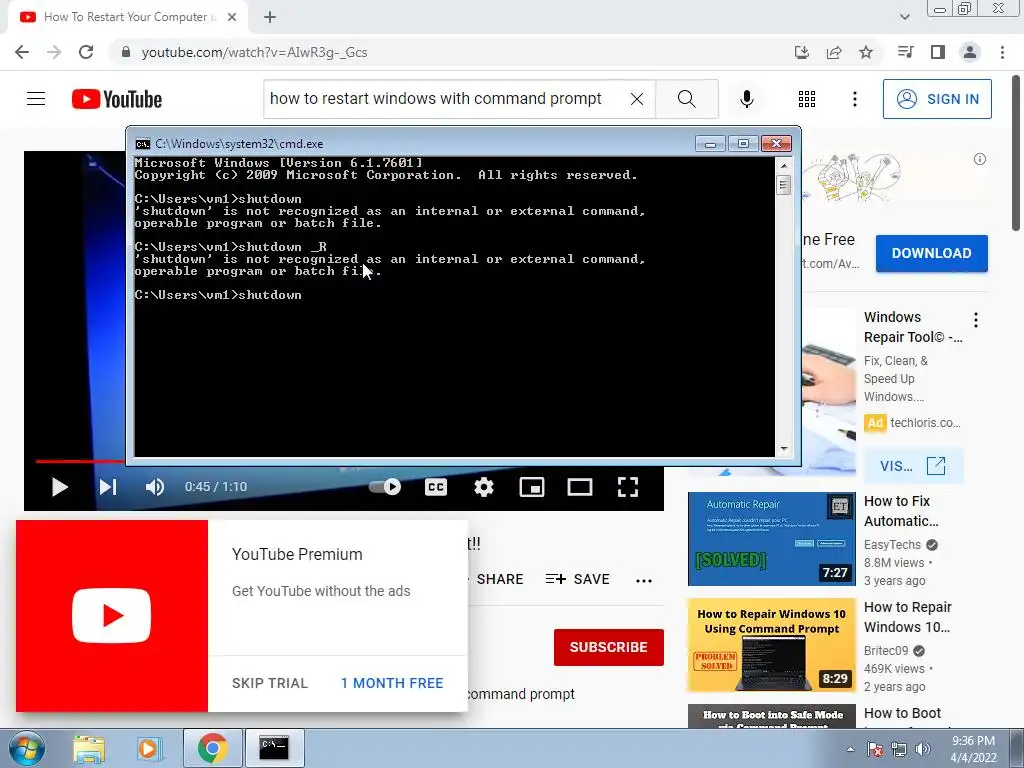Screen dimensions: 1024x768
Task: Click the red video progress bar
Action: click(x=79, y=462)
